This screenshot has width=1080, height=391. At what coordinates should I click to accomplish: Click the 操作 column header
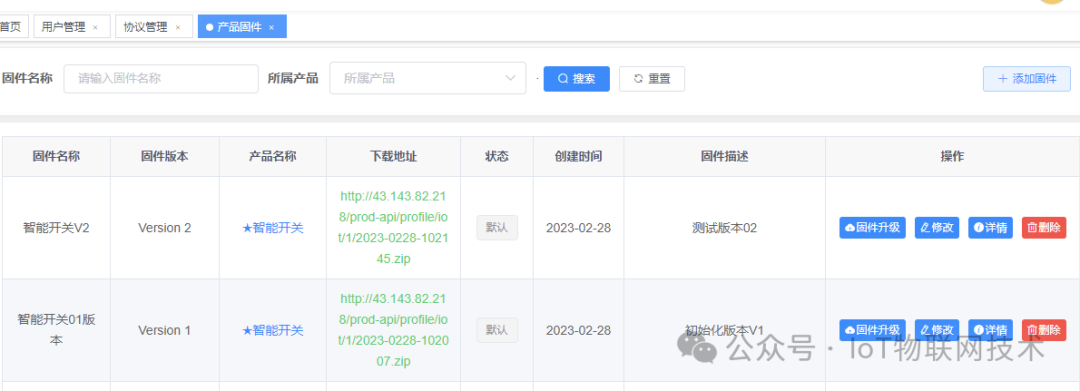pyautogui.click(x=953, y=156)
